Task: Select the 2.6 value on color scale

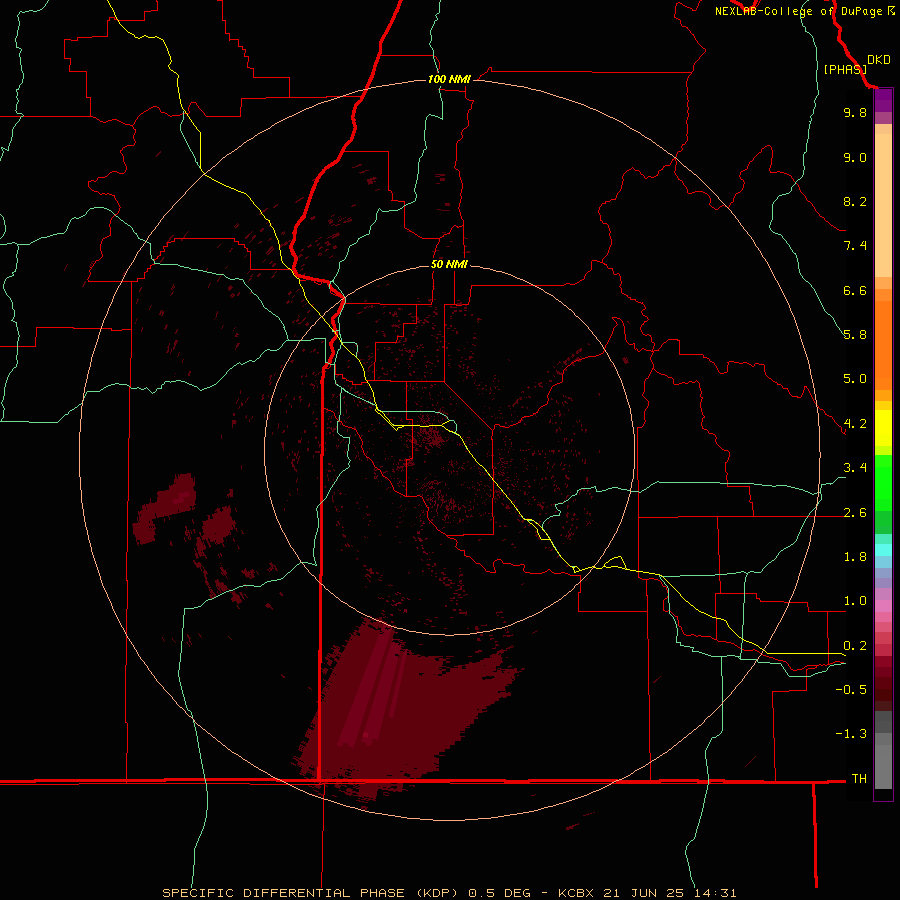Action: coord(855,513)
